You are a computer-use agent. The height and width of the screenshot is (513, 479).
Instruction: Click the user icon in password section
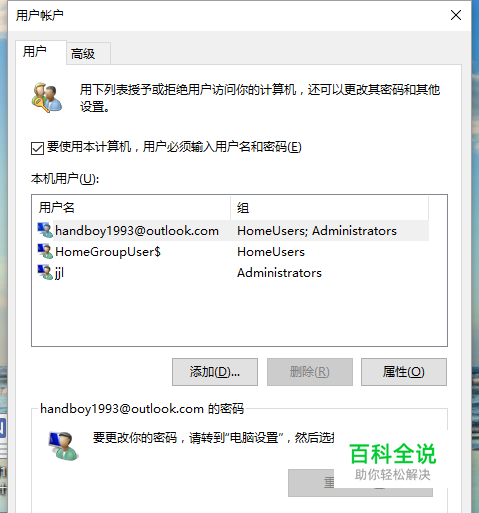(63, 446)
